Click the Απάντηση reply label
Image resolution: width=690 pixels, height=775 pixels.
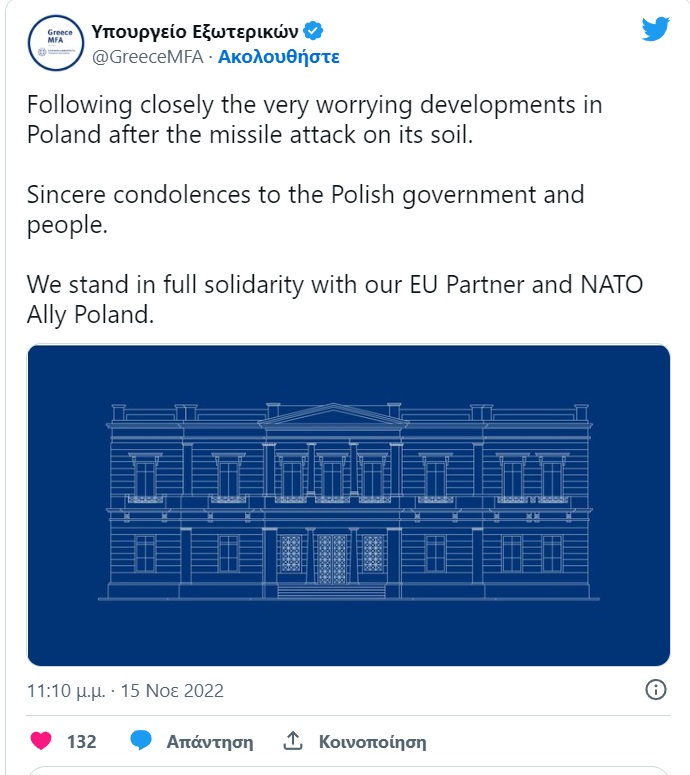(210, 742)
